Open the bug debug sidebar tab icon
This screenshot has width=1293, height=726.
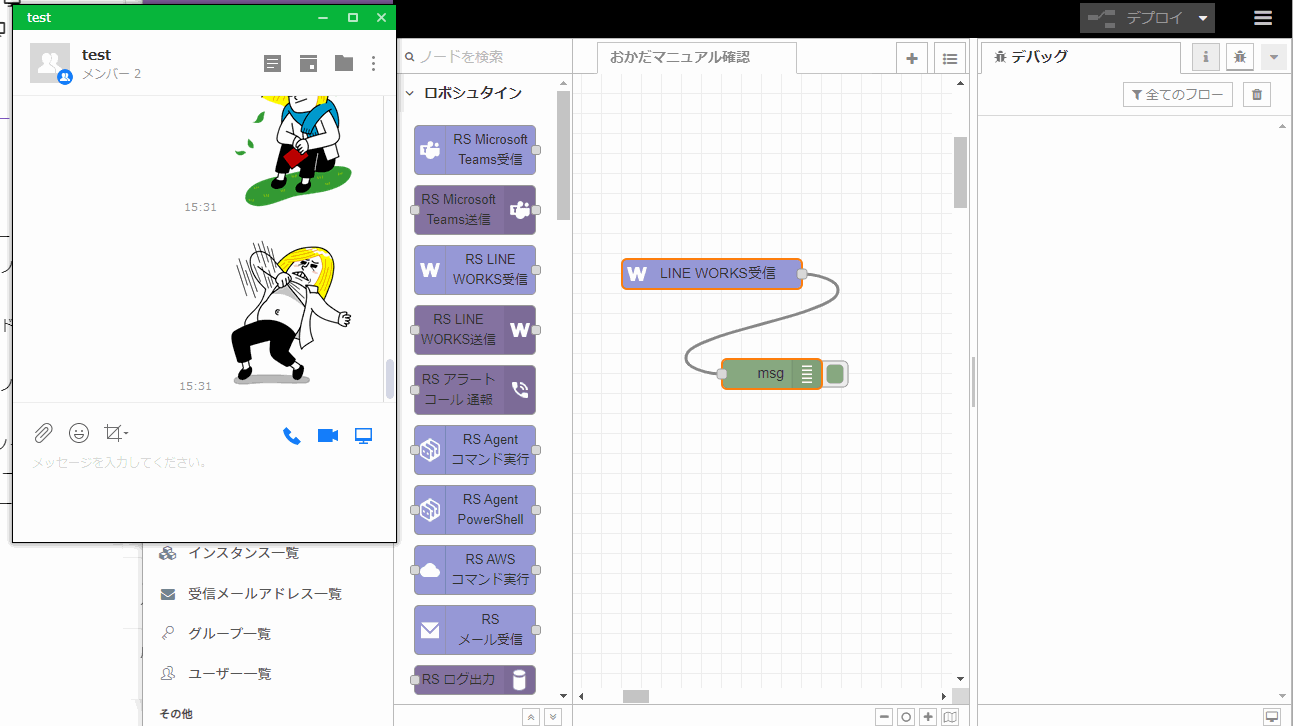(1240, 57)
